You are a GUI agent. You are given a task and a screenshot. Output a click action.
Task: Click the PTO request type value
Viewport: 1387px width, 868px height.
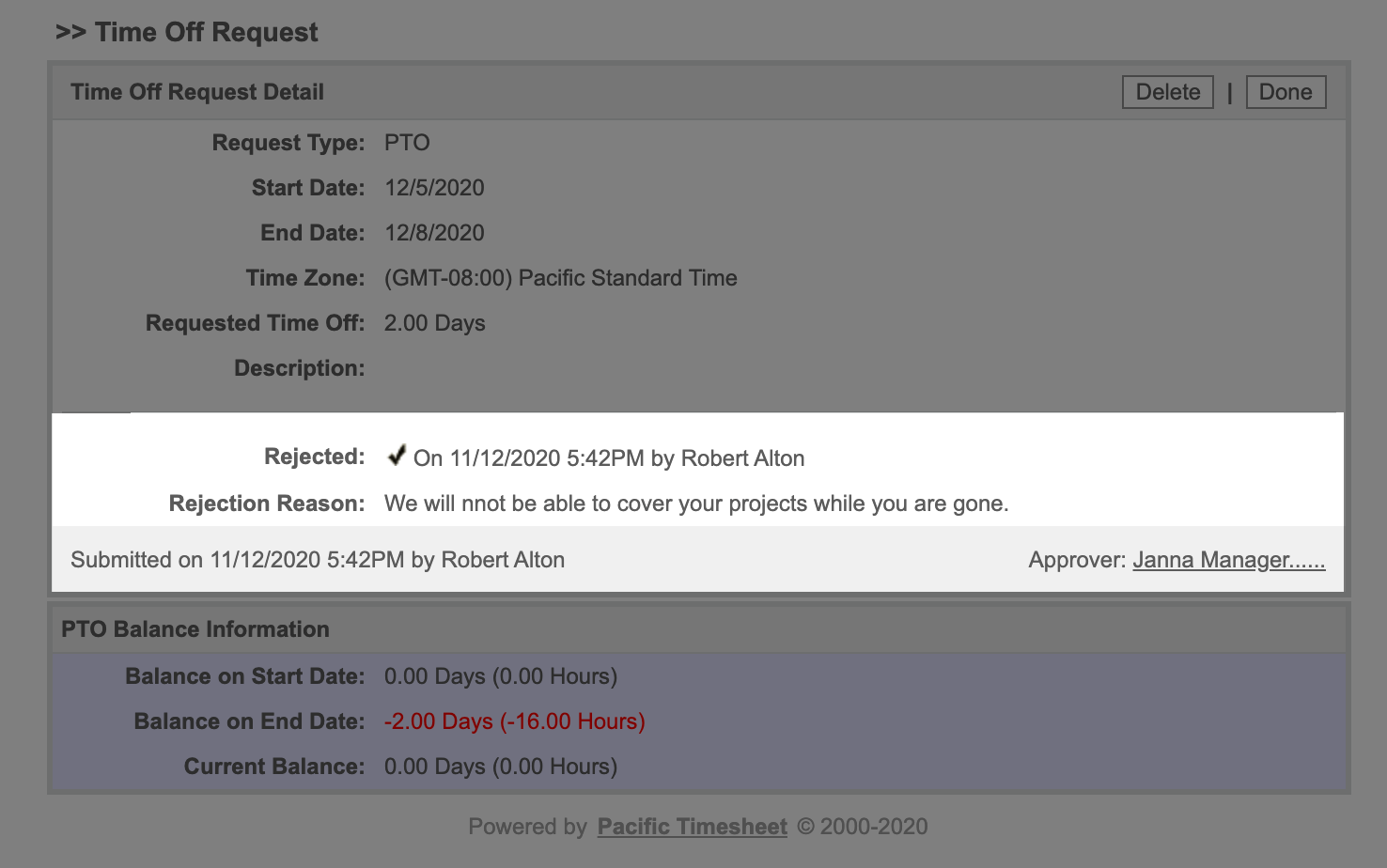(407, 143)
